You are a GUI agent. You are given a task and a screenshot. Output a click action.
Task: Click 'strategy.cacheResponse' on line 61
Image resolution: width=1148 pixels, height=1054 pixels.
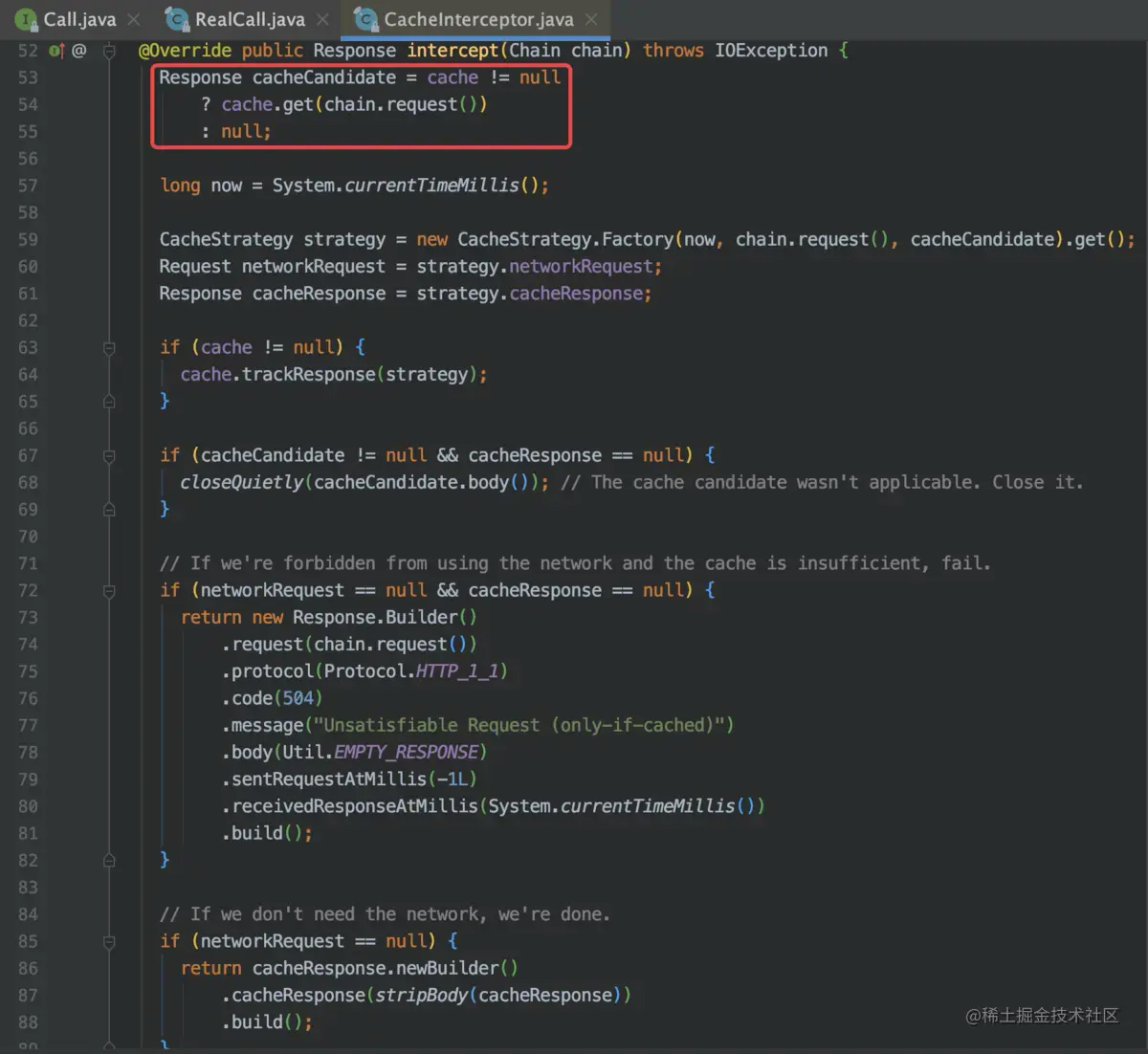coord(530,294)
